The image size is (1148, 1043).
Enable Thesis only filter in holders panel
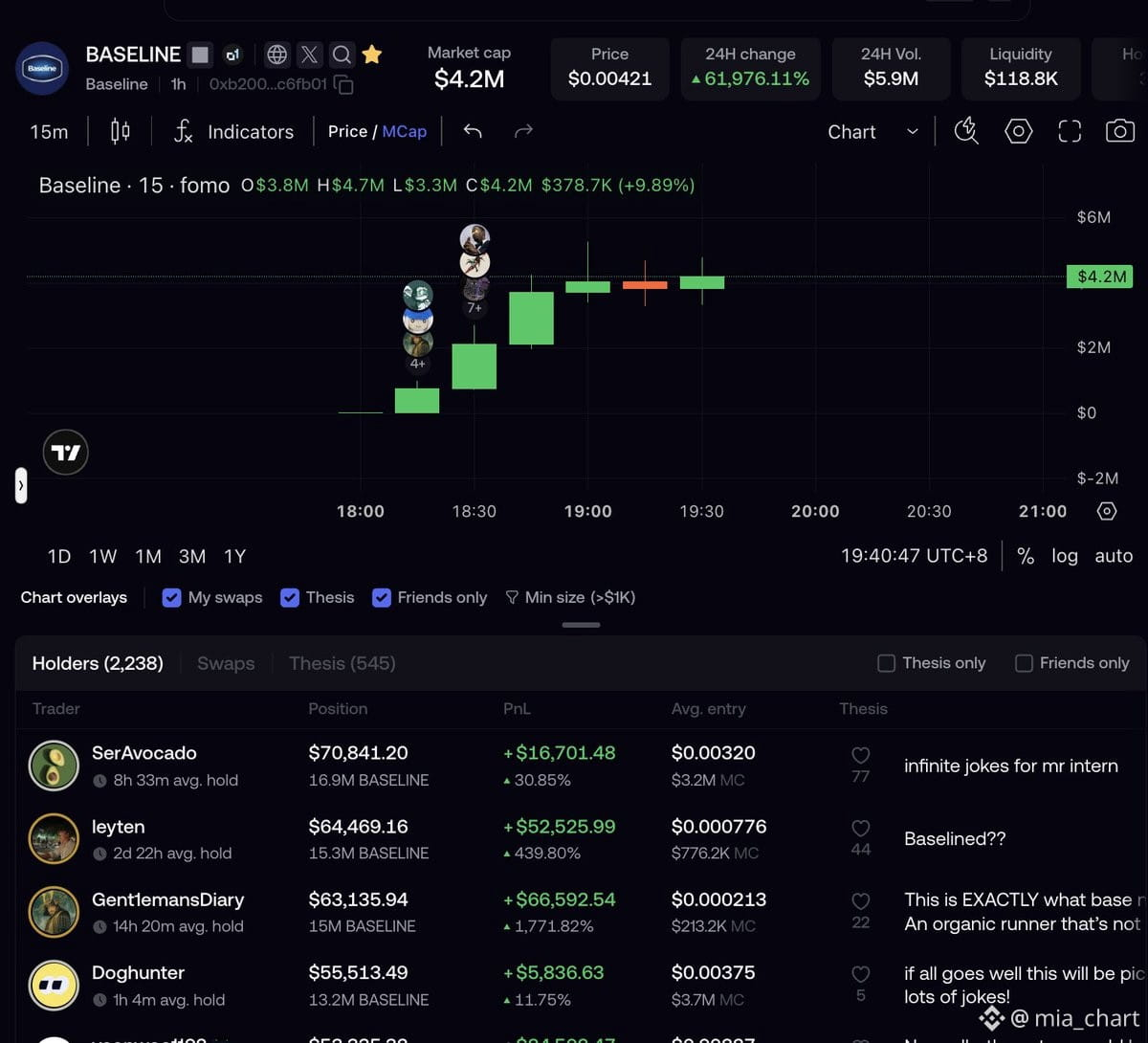coord(887,663)
